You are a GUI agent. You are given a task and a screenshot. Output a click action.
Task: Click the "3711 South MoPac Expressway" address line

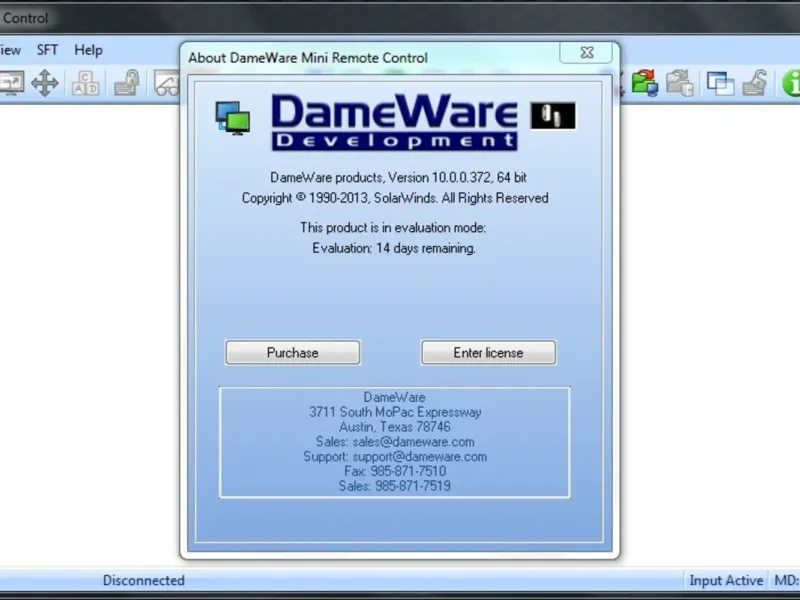tap(395, 412)
